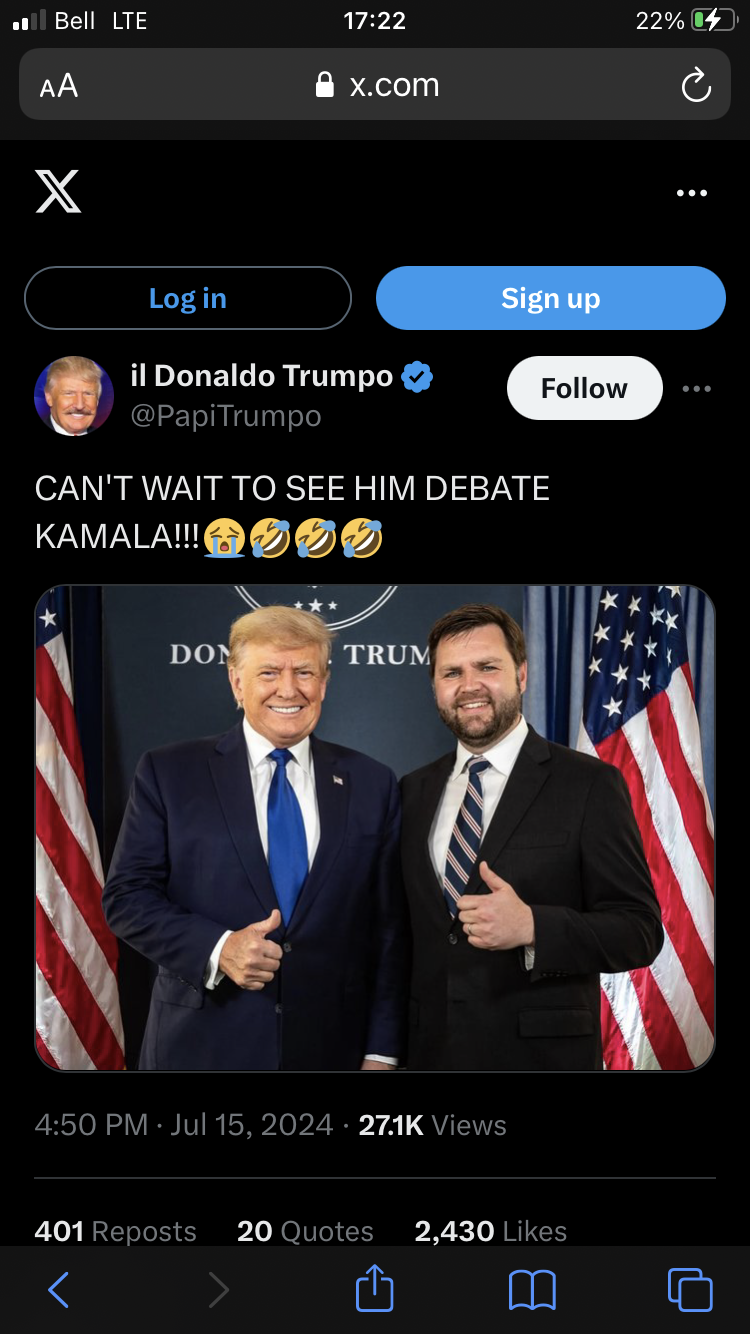Open the poster's profile avatar
Viewport: 750px width, 1334px height.
click(74, 396)
